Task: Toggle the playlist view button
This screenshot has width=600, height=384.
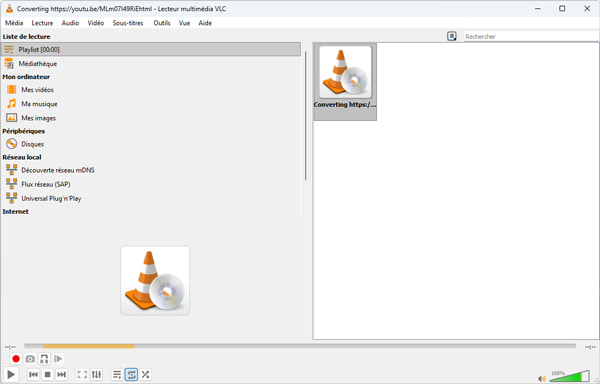Action: point(117,374)
